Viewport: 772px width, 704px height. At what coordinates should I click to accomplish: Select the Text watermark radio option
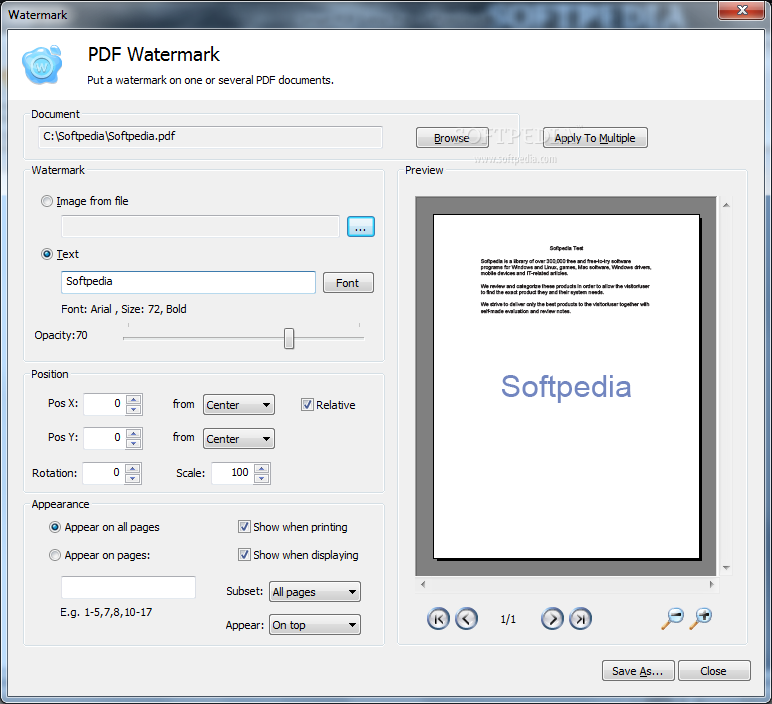point(47,254)
